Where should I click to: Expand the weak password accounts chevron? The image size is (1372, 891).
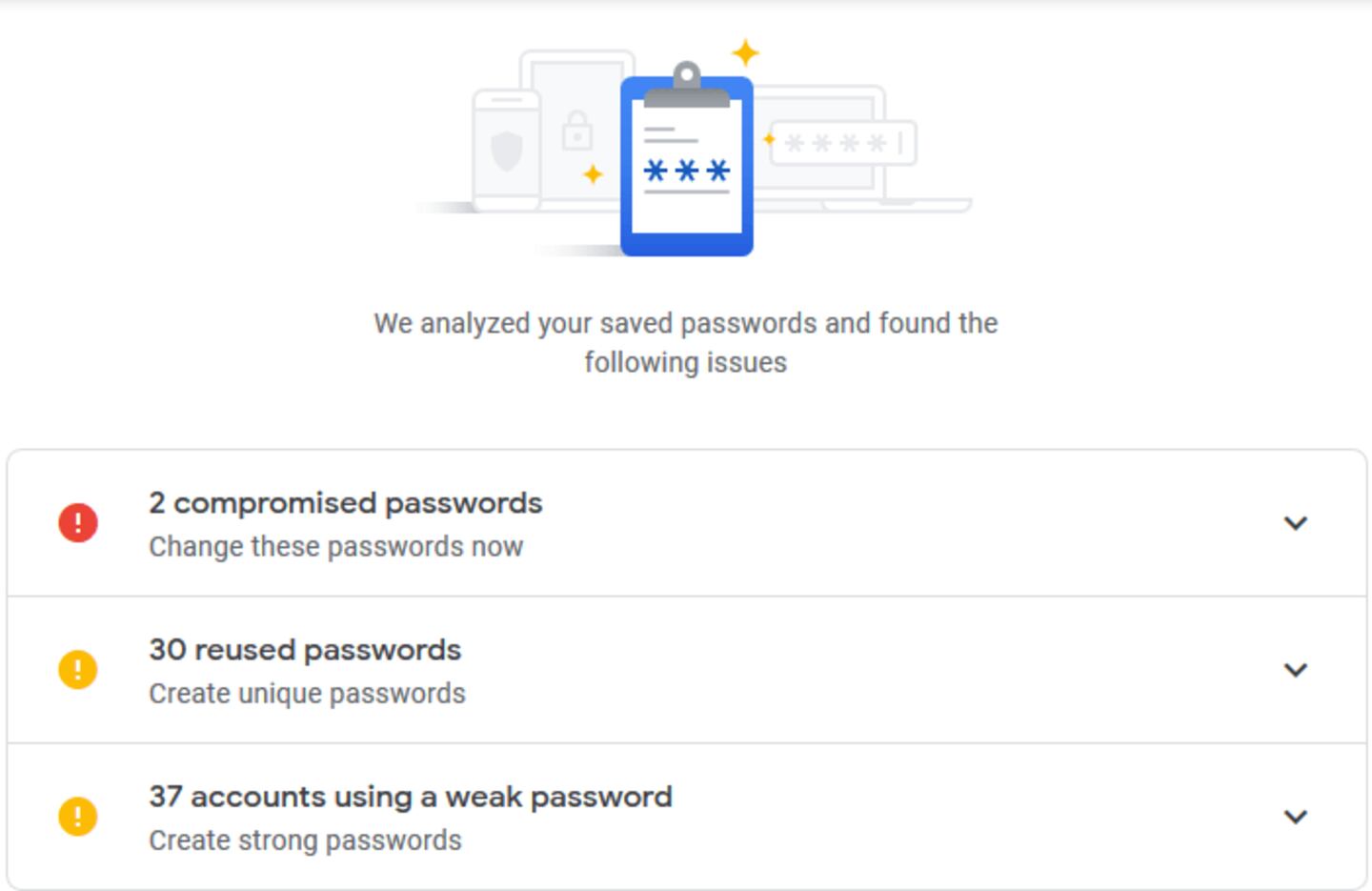[1295, 817]
